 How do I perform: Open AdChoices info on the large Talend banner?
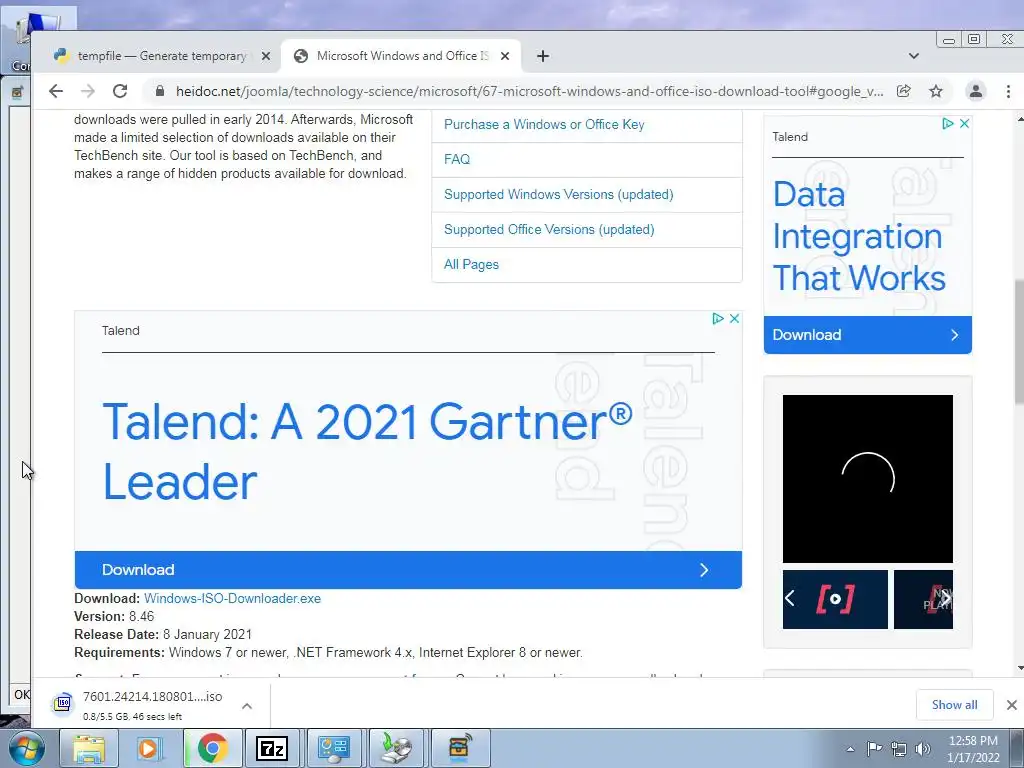point(718,319)
